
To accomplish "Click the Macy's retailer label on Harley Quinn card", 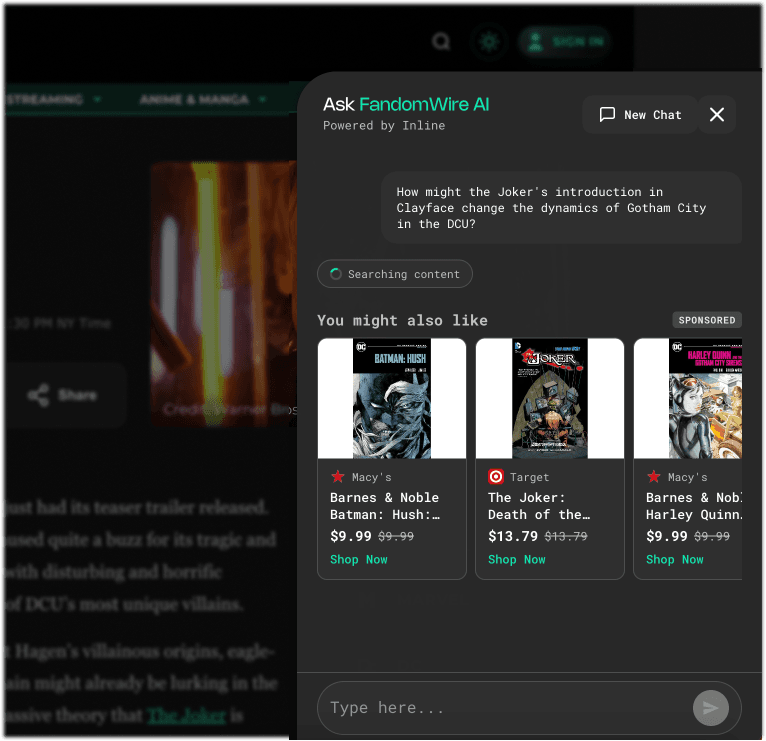I will [x=687, y=477].
